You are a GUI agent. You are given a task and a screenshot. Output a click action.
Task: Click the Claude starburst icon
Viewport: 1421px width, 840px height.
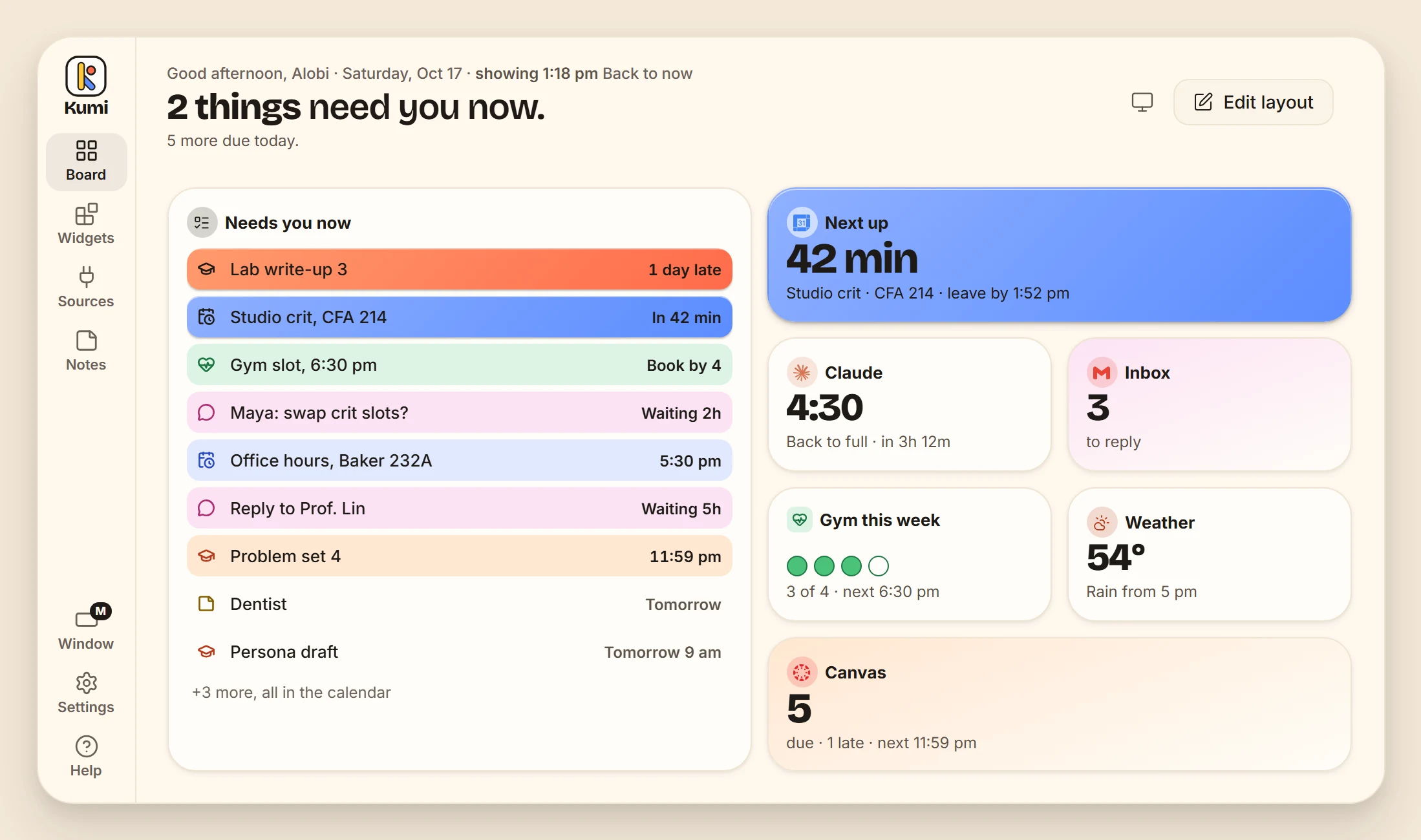coord(802,373)
